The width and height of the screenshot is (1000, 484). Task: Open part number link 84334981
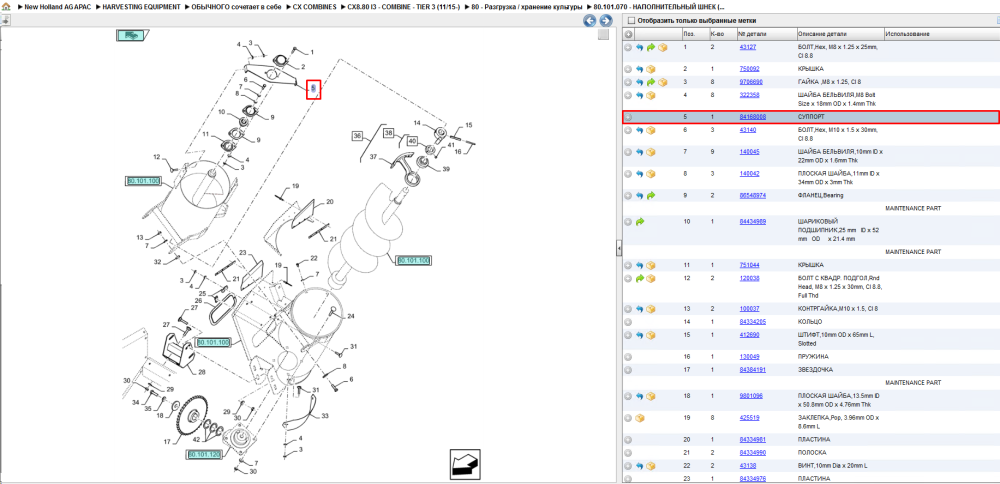tap(753, 439)
